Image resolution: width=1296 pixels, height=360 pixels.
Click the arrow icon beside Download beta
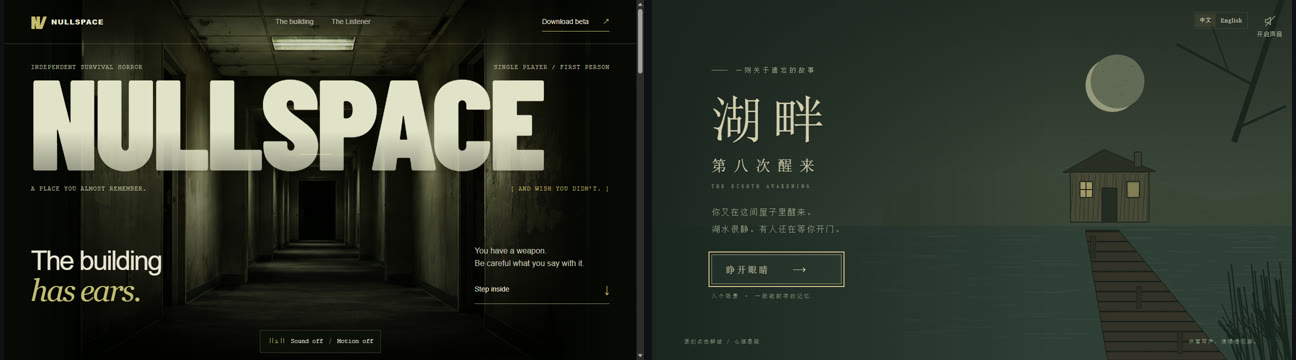coord(605,21)
